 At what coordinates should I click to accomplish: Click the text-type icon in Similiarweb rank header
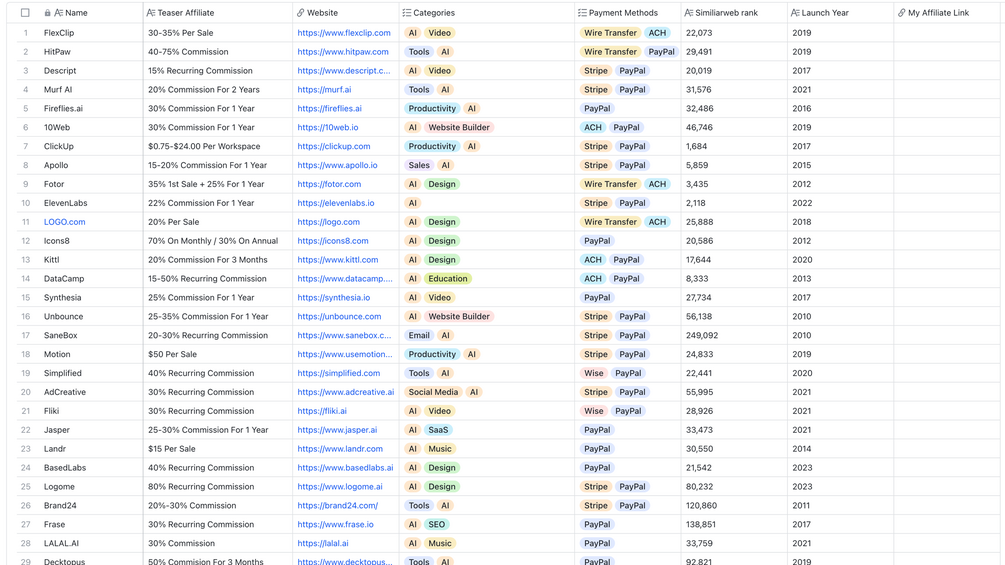688,13
